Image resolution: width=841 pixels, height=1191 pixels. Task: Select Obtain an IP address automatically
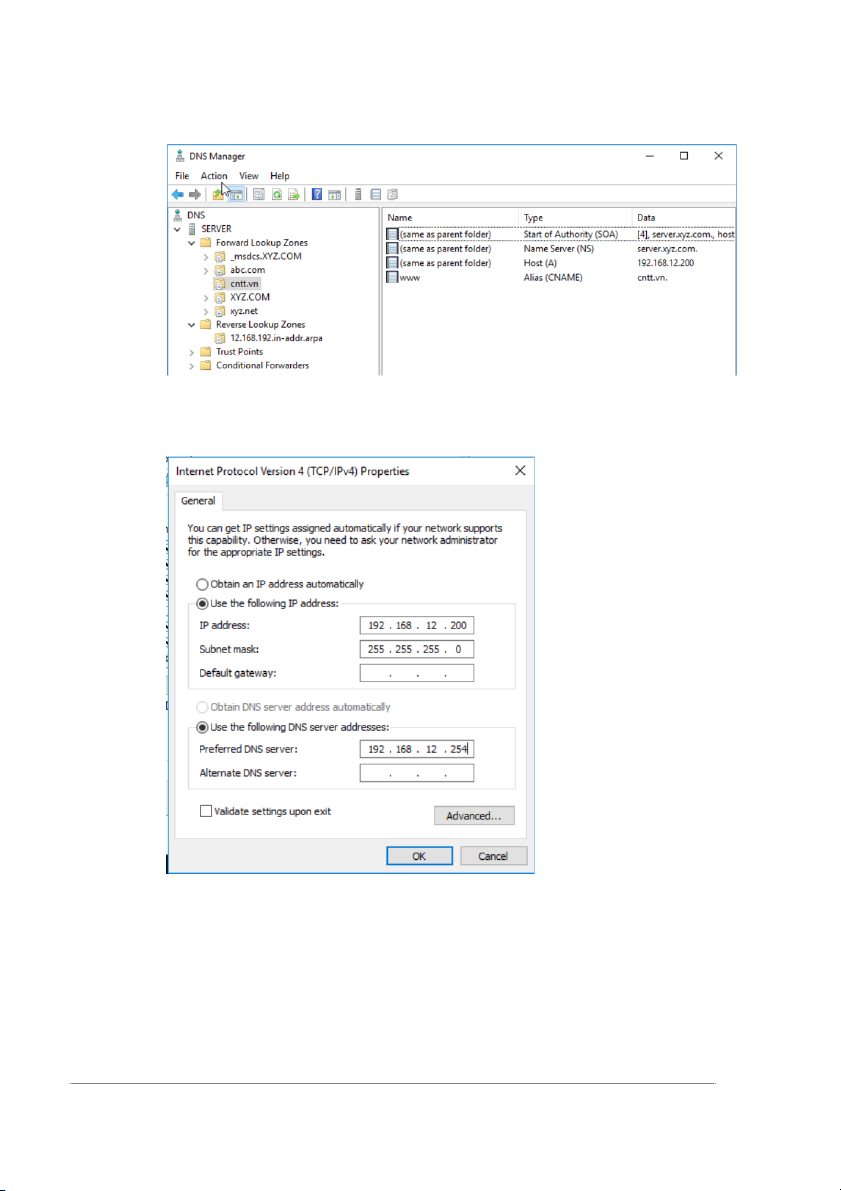[x=202, y=584]
